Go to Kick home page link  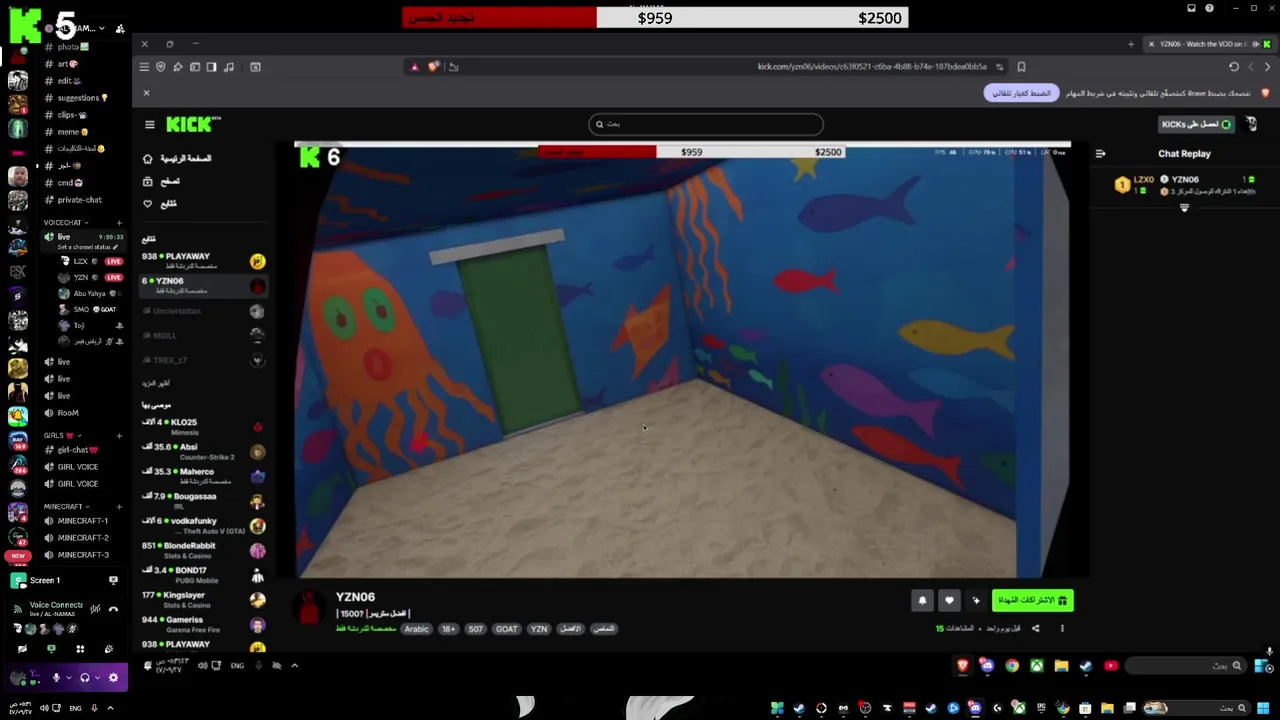coord(178,159)
